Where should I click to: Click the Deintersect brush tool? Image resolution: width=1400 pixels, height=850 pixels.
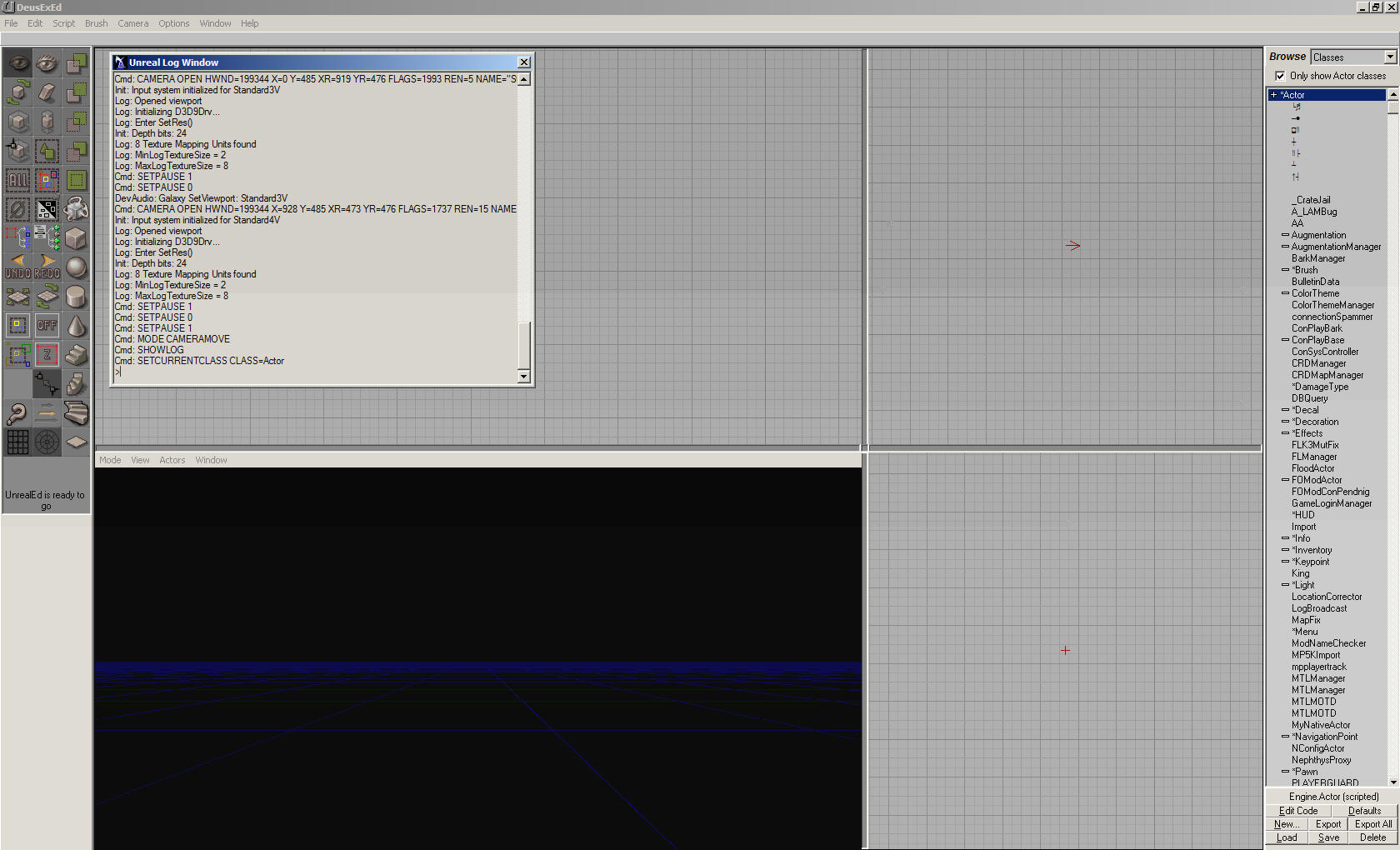tap(77, 151)
